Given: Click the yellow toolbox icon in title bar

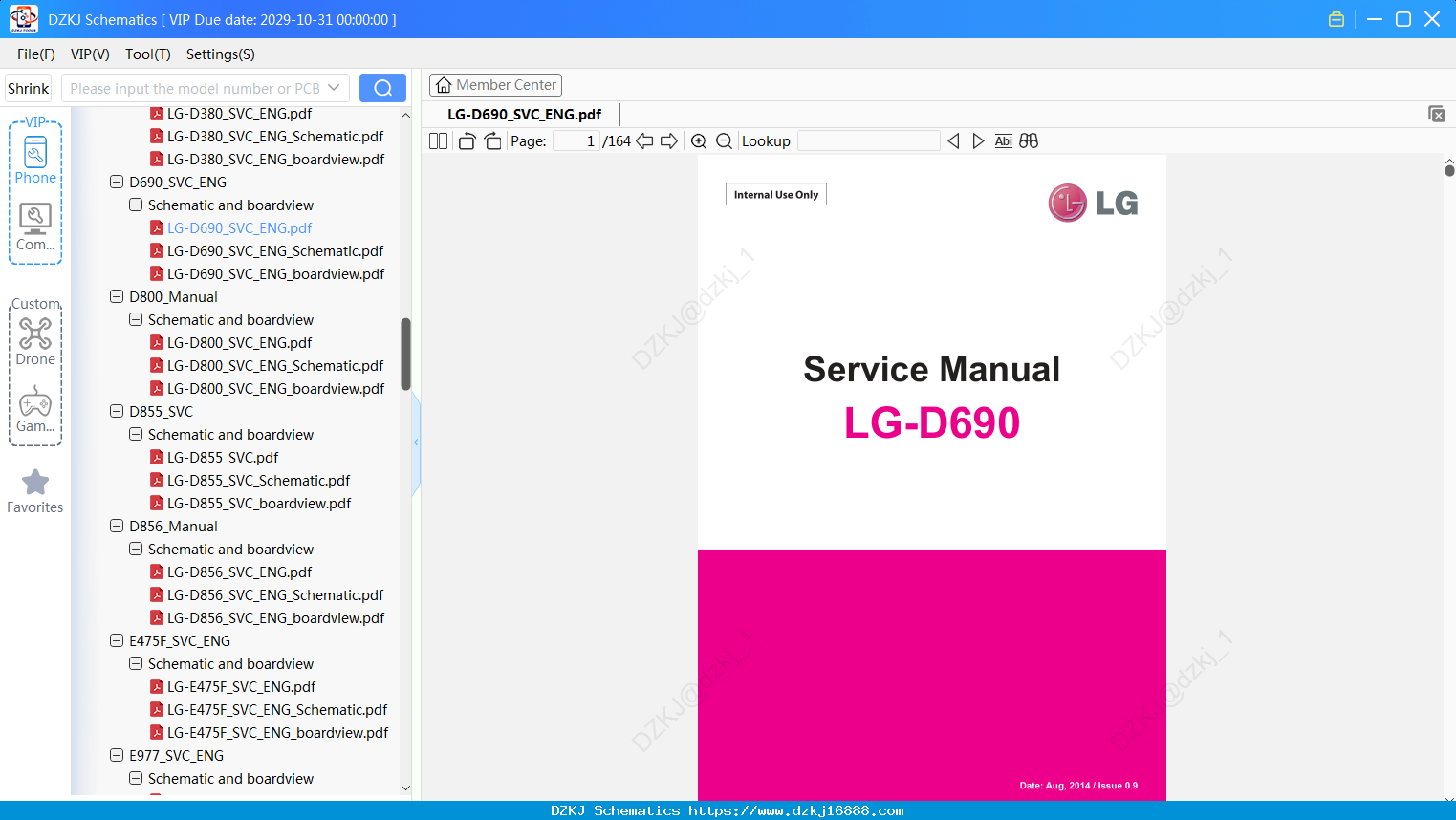Looking at the screenshot, I should pos(1336,19).
